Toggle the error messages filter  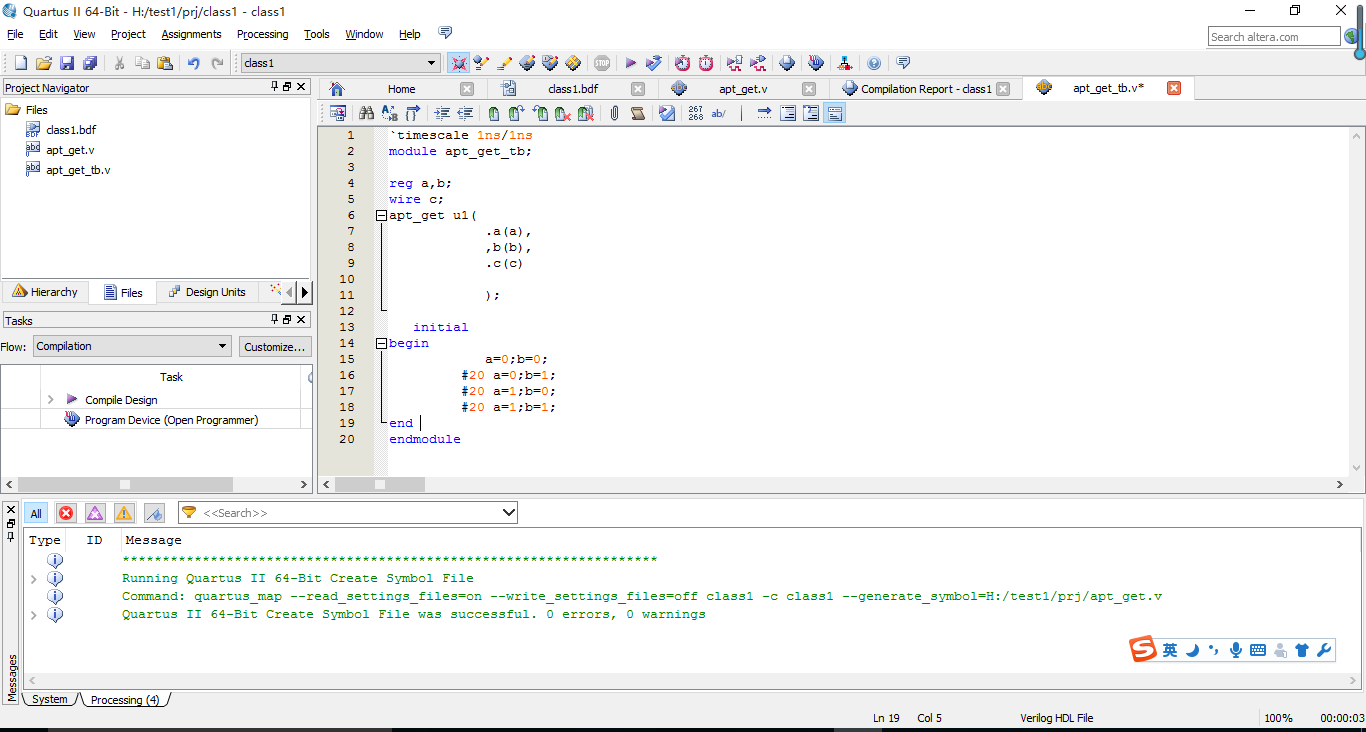pos(66,513)
